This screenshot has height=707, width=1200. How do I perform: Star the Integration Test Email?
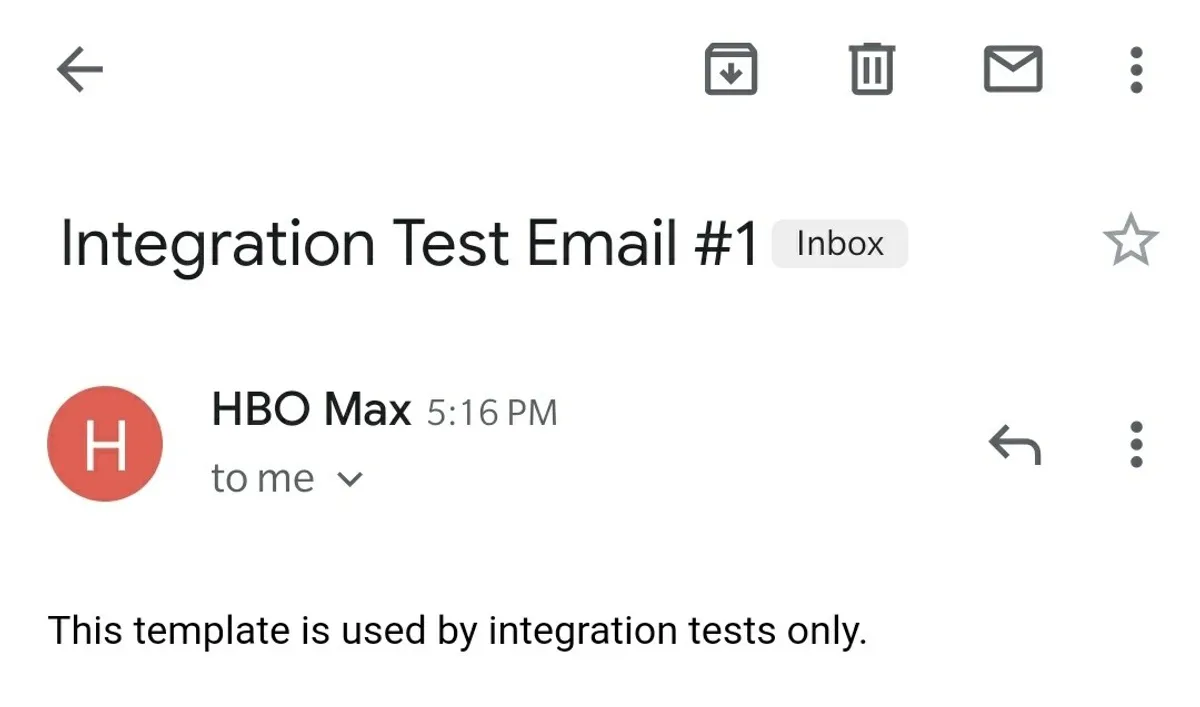point(1130,241)
